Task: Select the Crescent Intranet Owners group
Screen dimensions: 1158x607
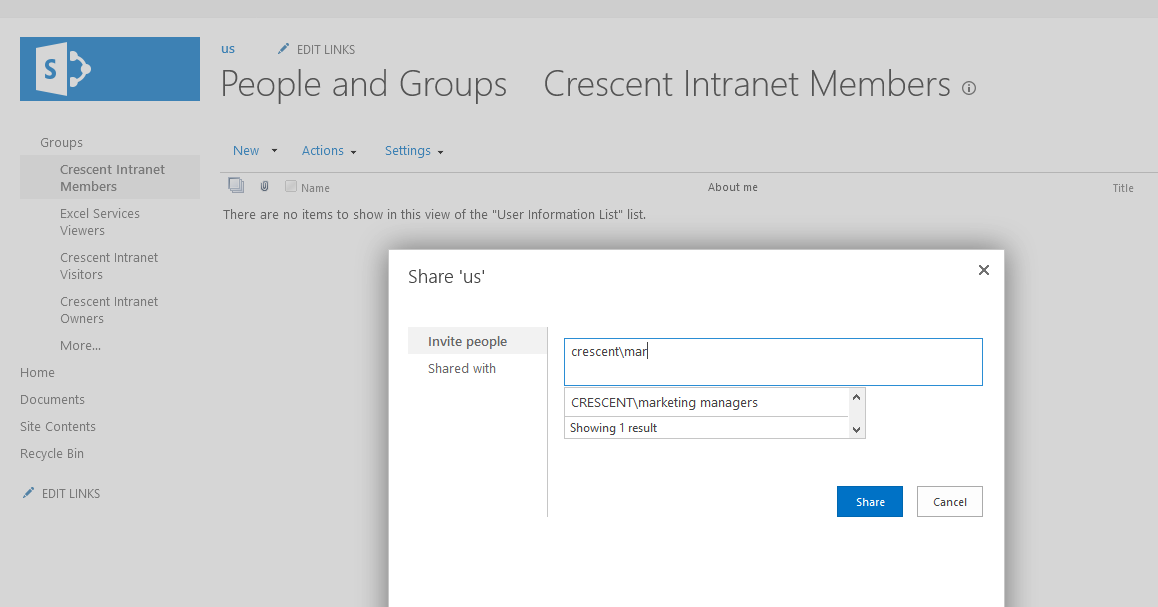Action: click(109, 309)
